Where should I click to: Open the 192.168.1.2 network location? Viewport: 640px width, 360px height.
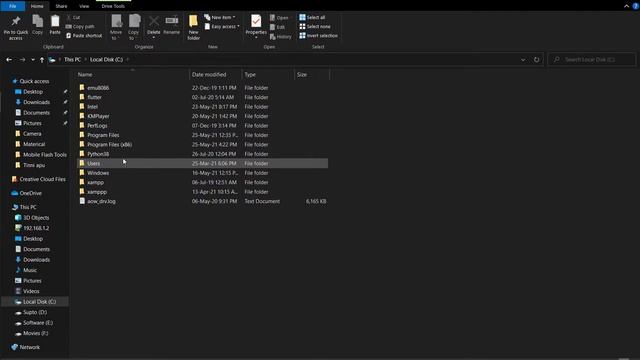point(36,228)
